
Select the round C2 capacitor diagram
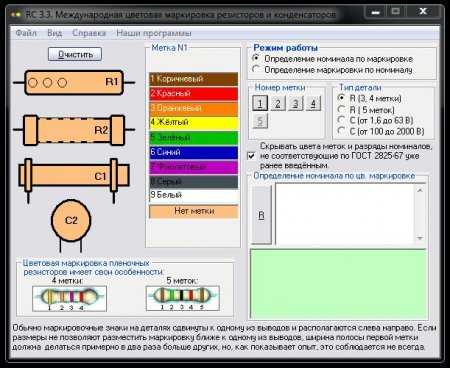pos(71,225)
